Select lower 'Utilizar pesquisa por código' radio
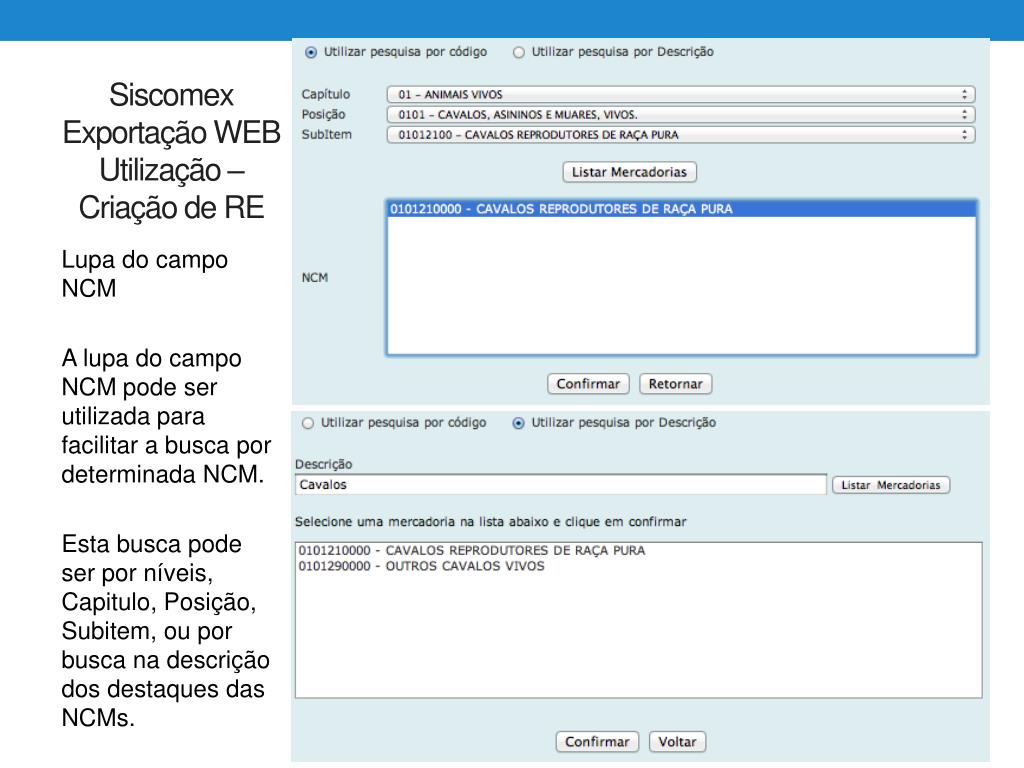1024x768 pixels. point(308,423)
